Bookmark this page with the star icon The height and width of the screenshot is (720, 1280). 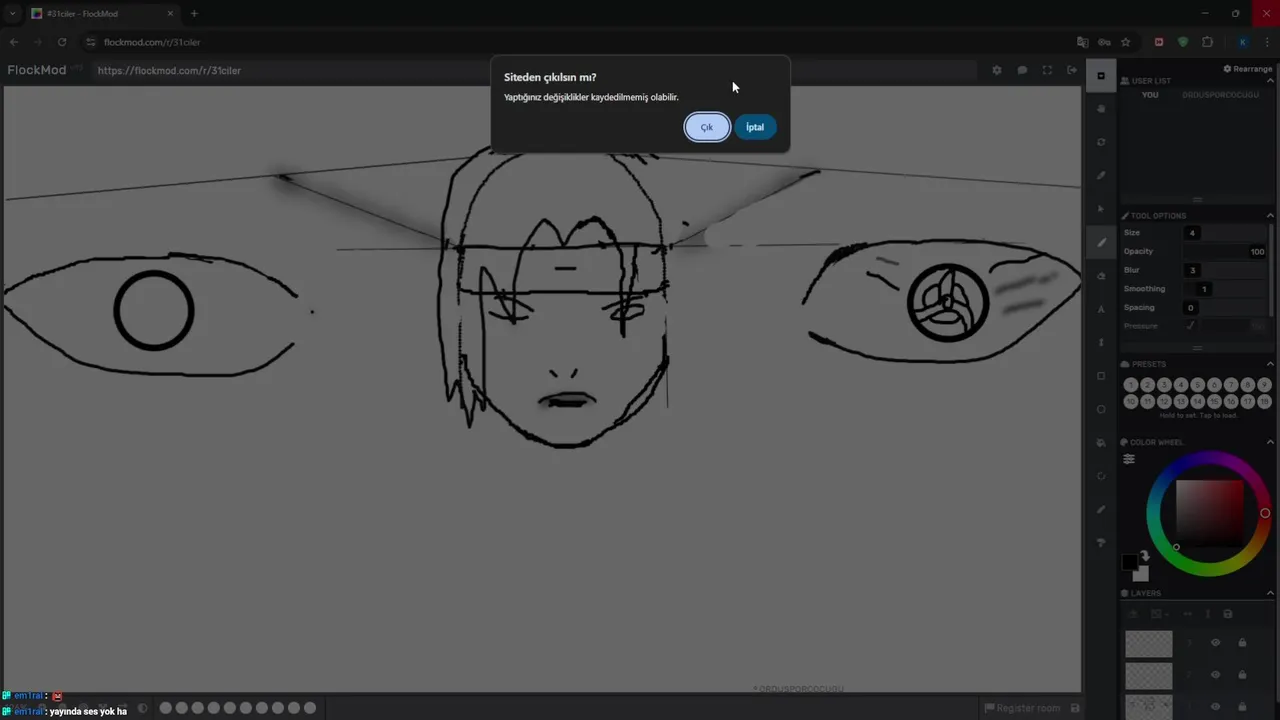click(x=1125, y=42)
